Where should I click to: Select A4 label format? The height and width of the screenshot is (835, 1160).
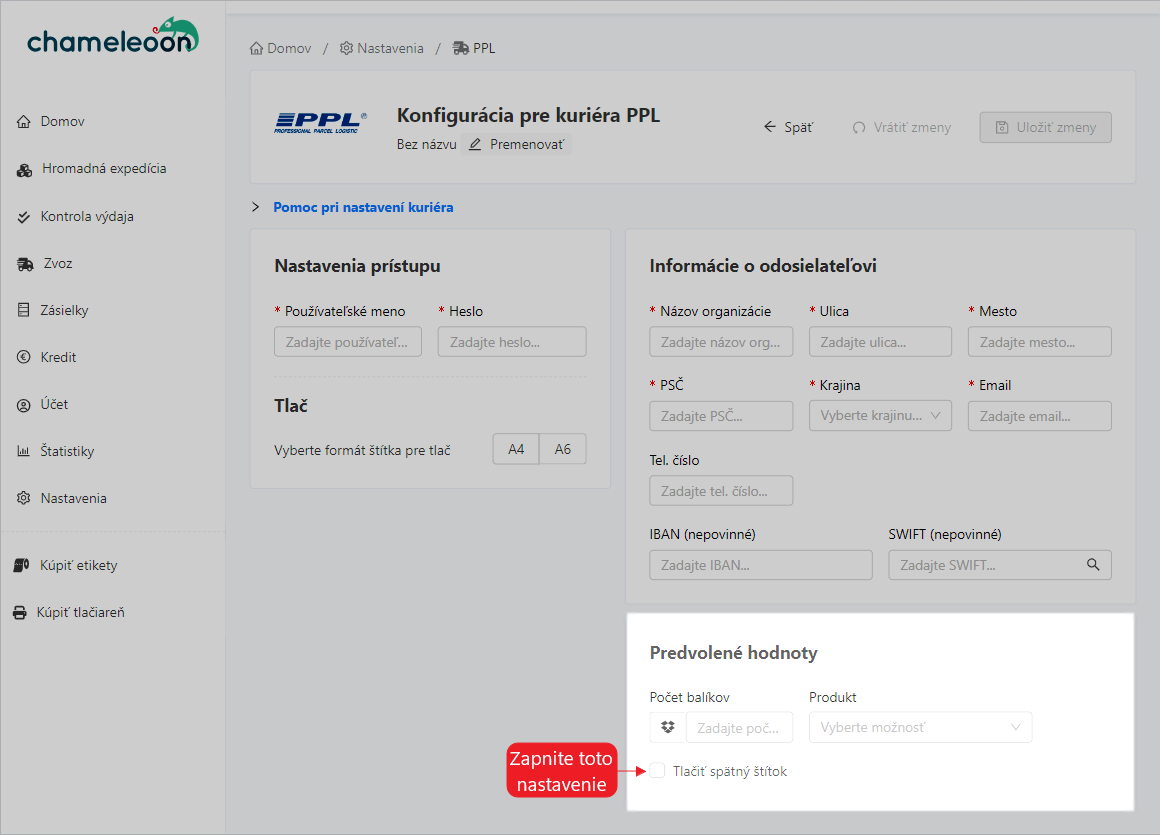point(516,450)
